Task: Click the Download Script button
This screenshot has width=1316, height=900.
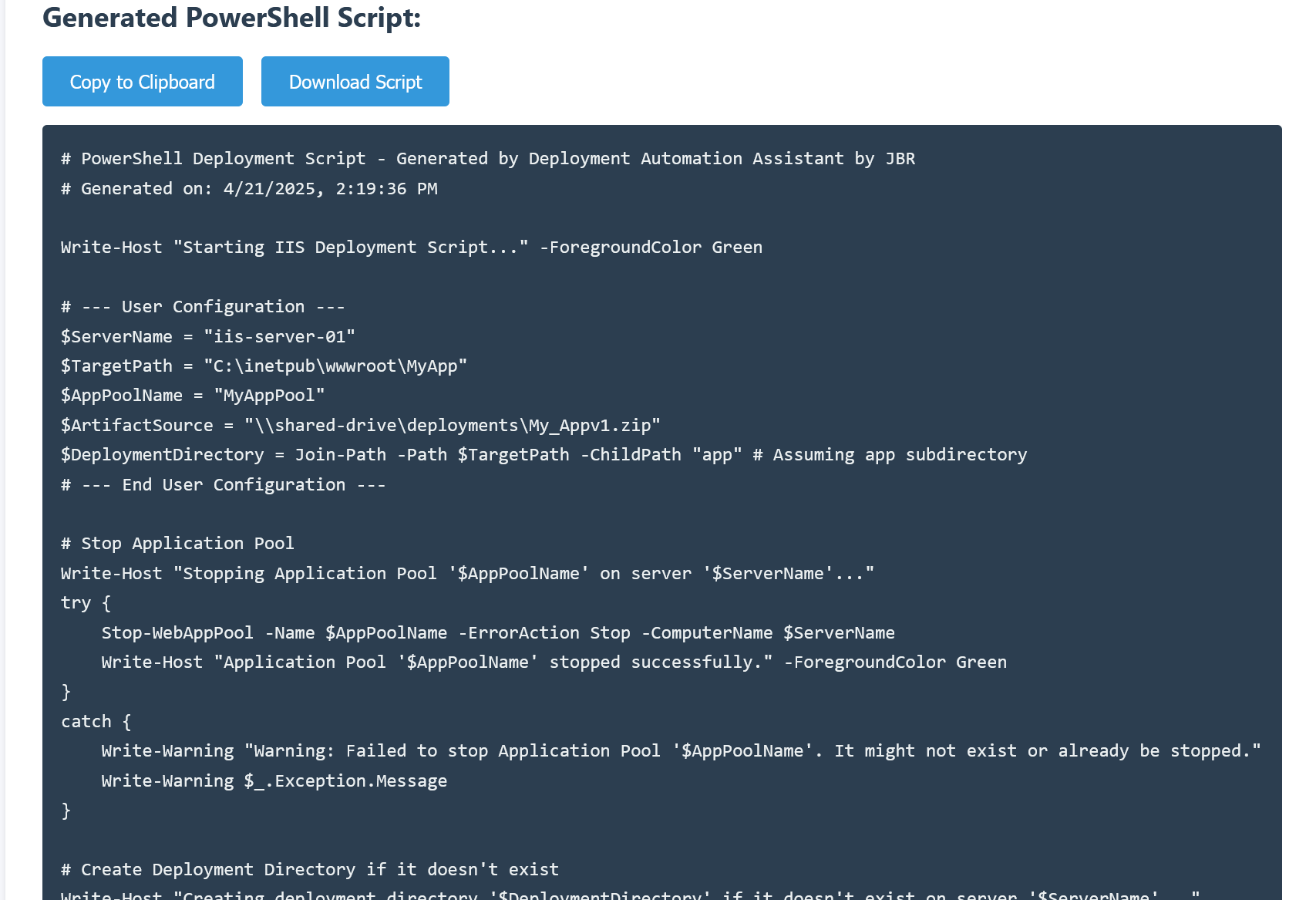Action: (355, 81)
